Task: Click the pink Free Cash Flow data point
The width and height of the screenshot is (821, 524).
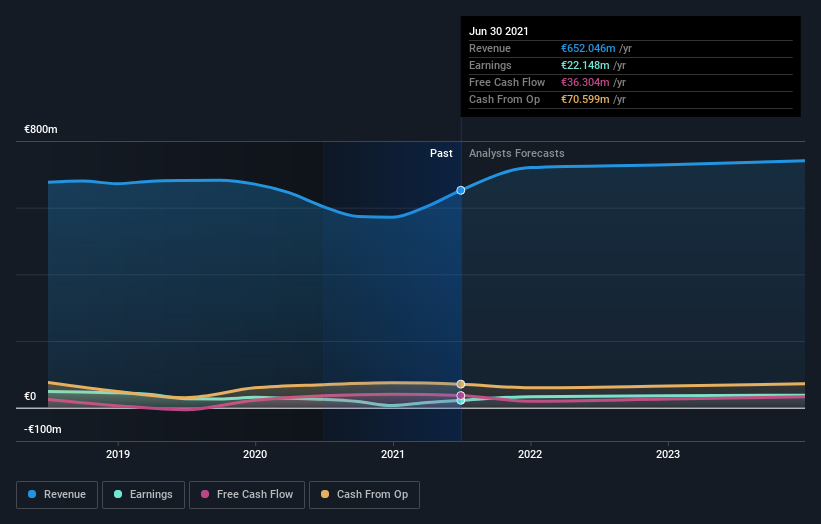Action: click(x=461, y=395)
